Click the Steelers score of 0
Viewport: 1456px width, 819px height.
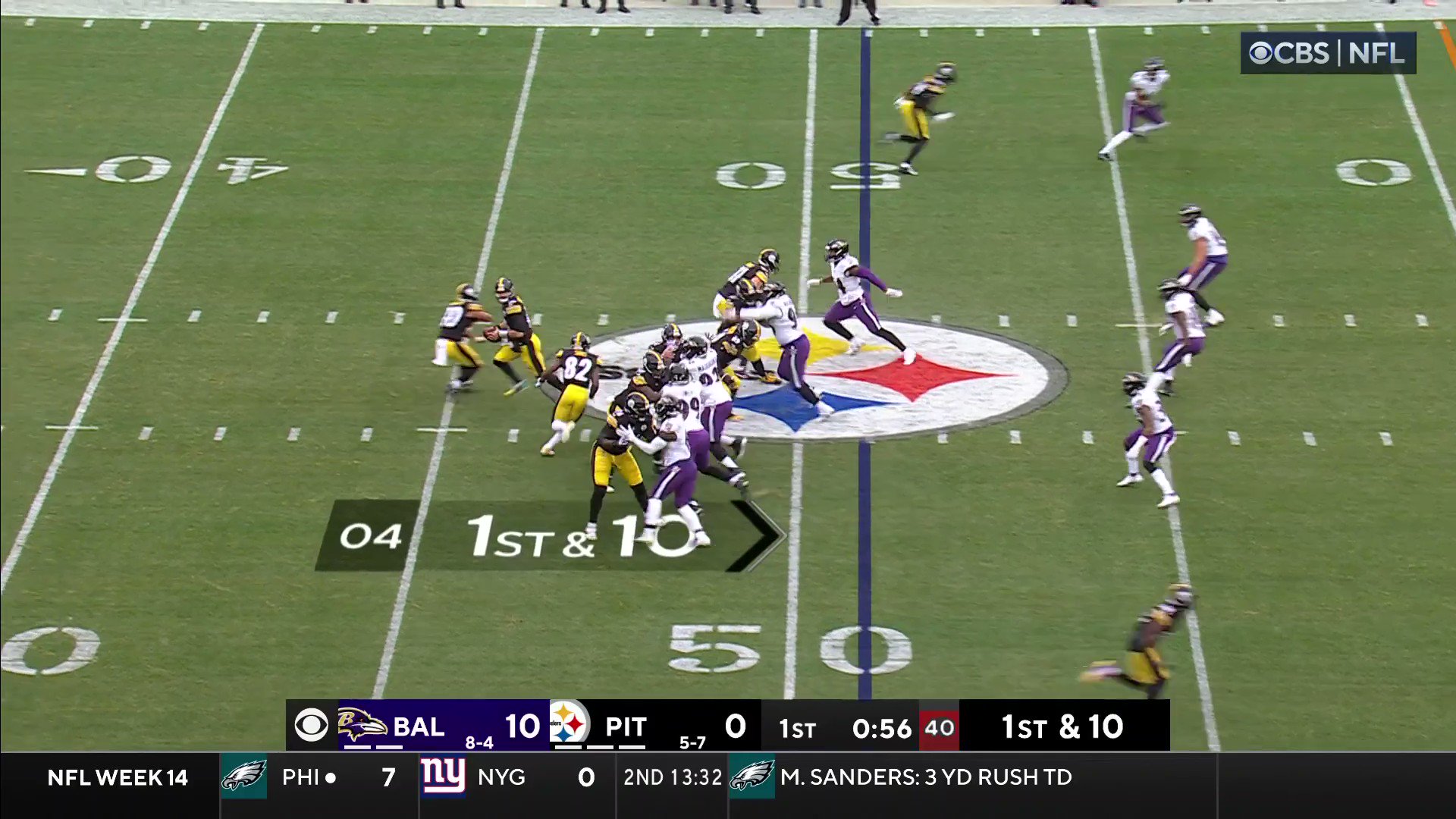735,726
